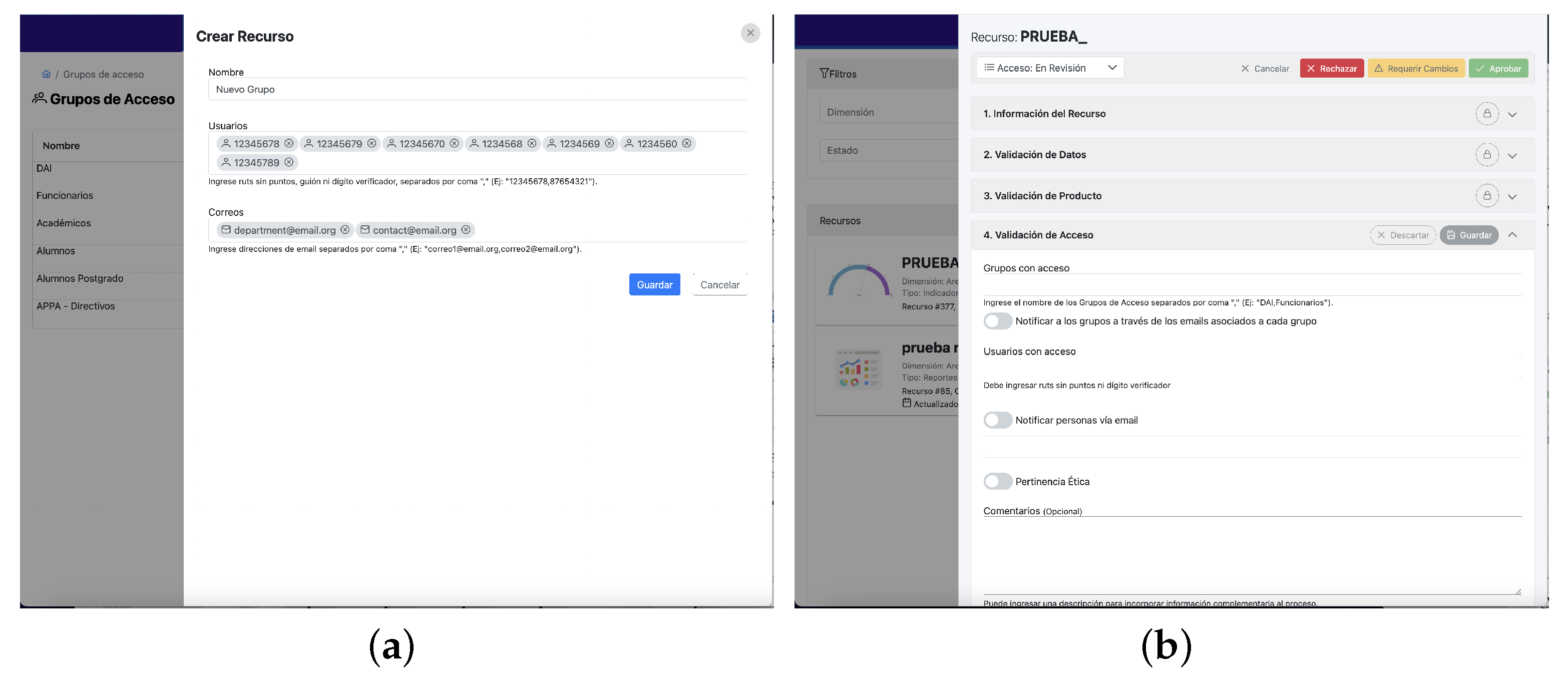Remove user chip 12345678

pos(288,144)
